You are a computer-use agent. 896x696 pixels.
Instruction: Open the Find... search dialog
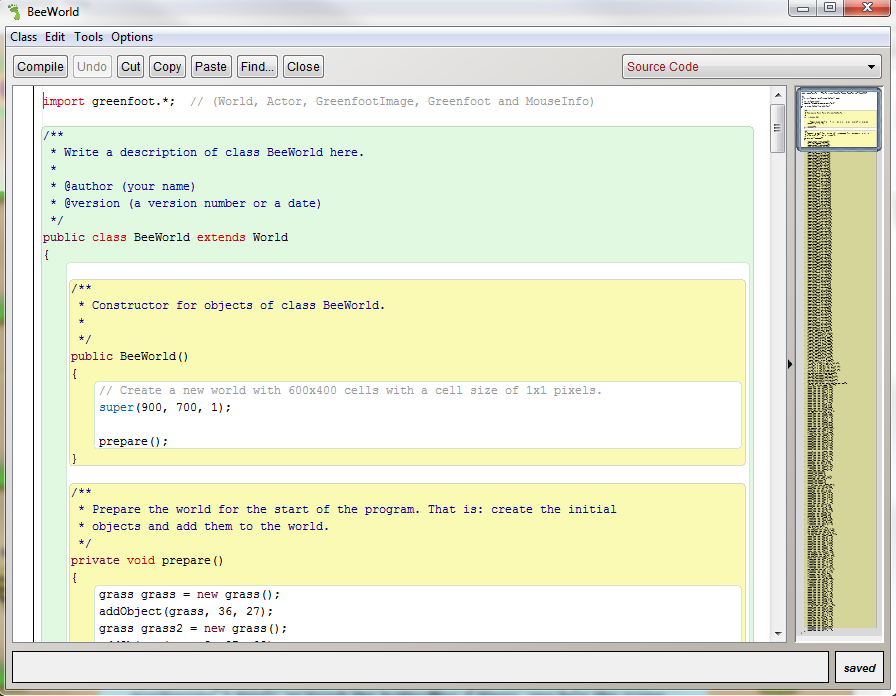coord(257,67)
